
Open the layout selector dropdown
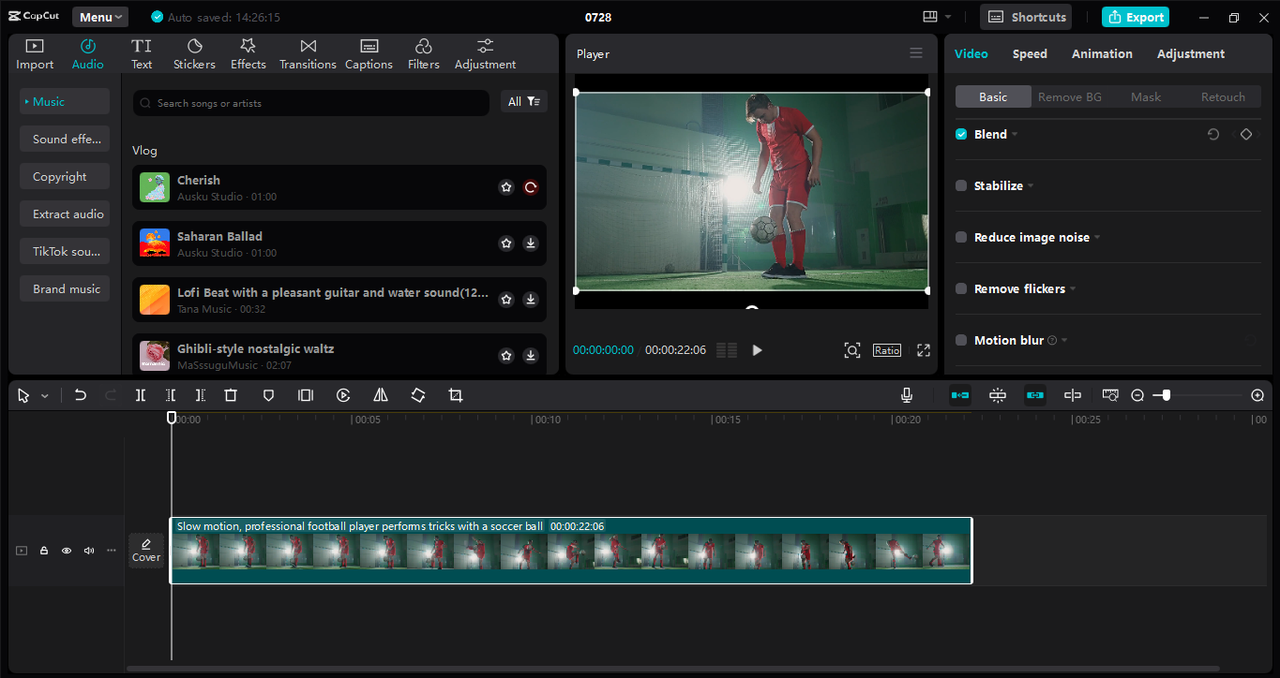pos(937,17)
